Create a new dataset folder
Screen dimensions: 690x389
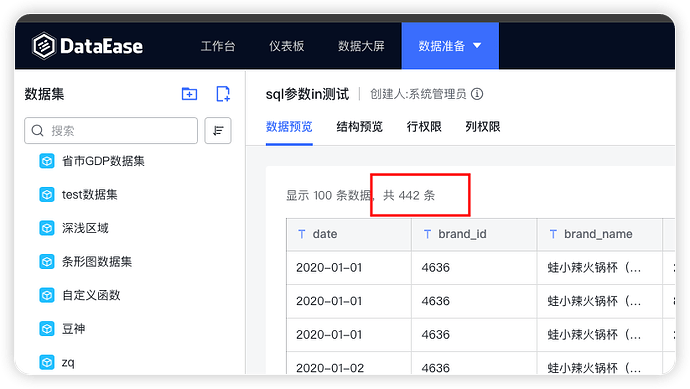pos(189,94)
